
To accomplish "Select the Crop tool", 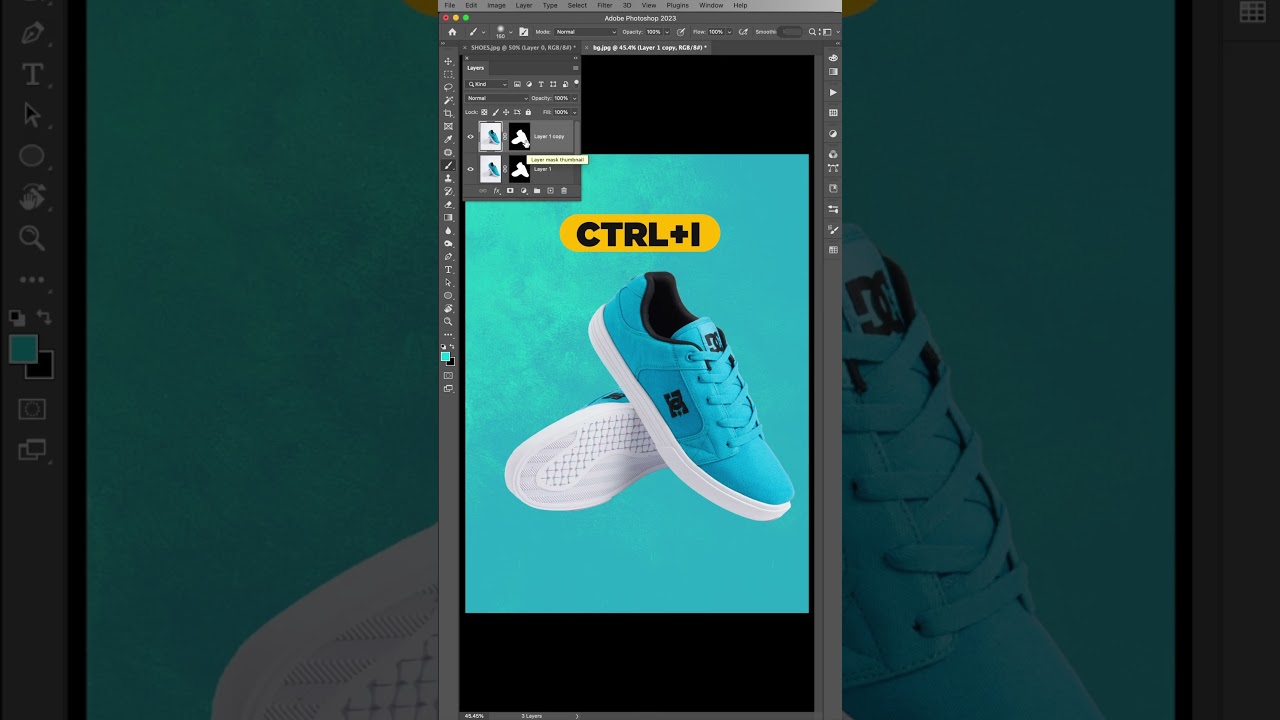I will (448, 113).
